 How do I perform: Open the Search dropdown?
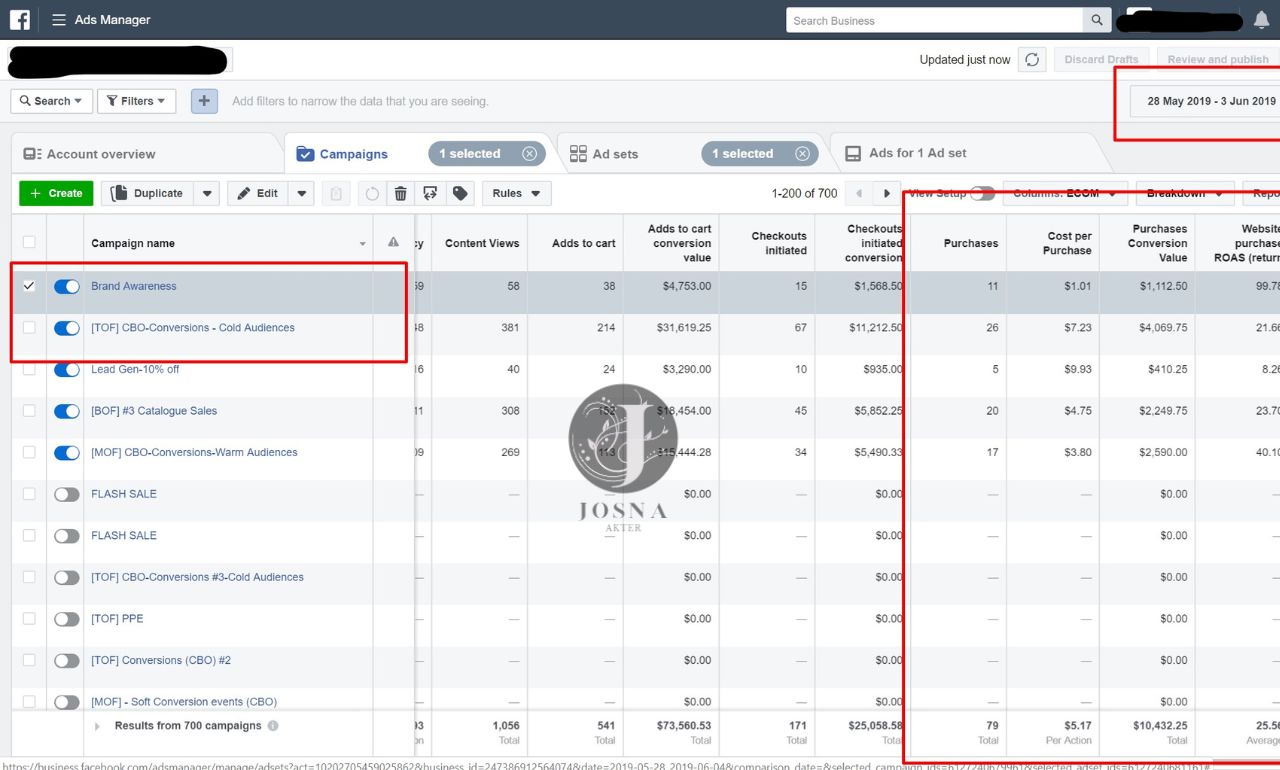click(x=52, y=101)
